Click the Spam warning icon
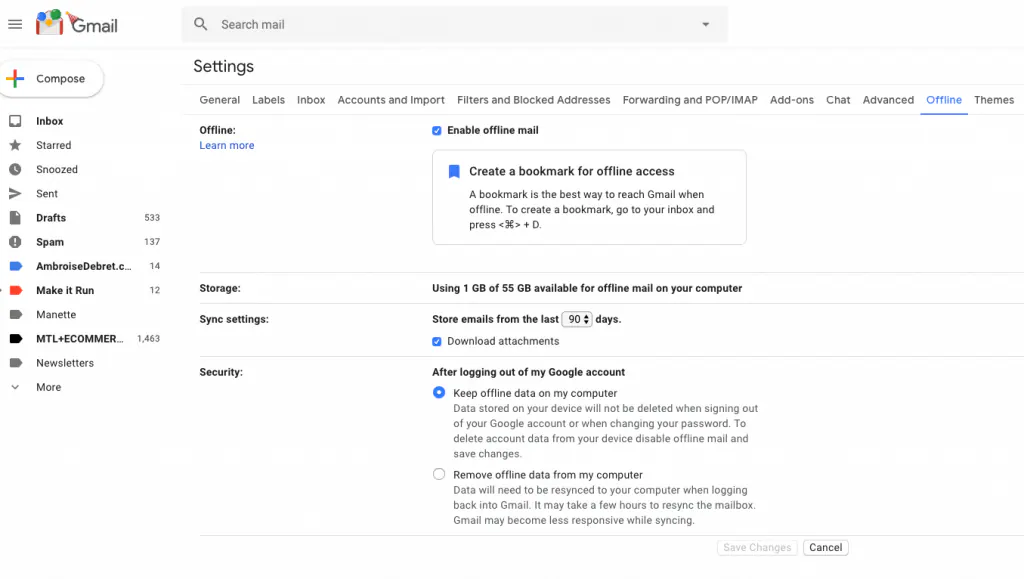This screenshot has width=1024, height=579. tap(15, 242)
